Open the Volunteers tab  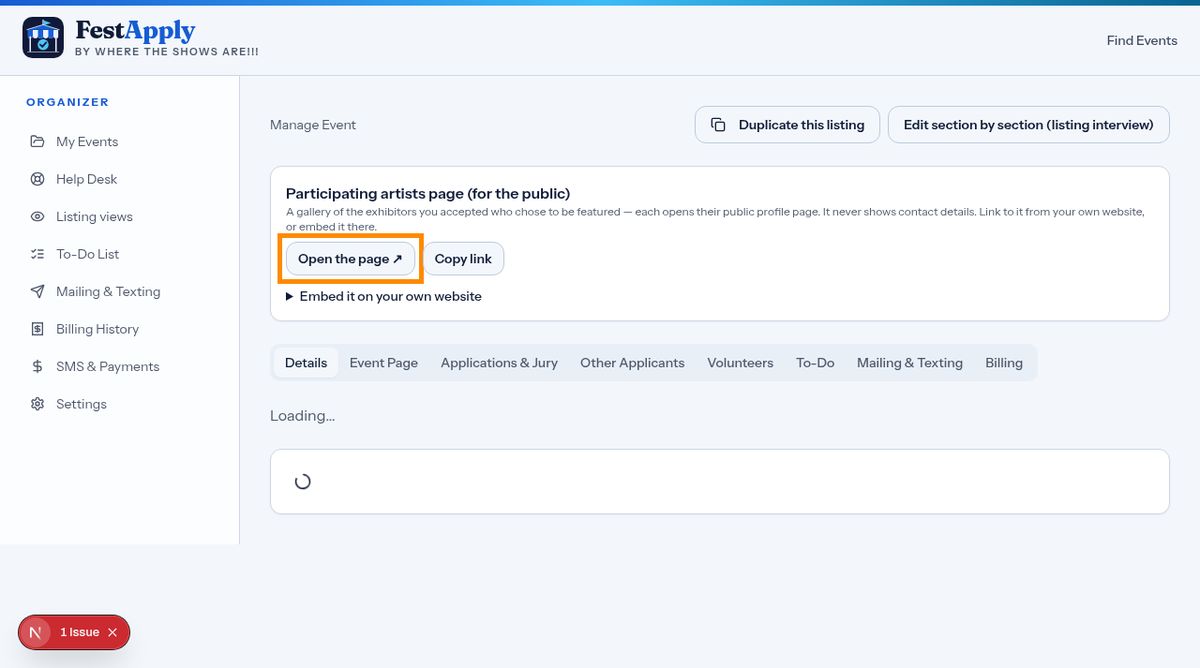(740, 363)
